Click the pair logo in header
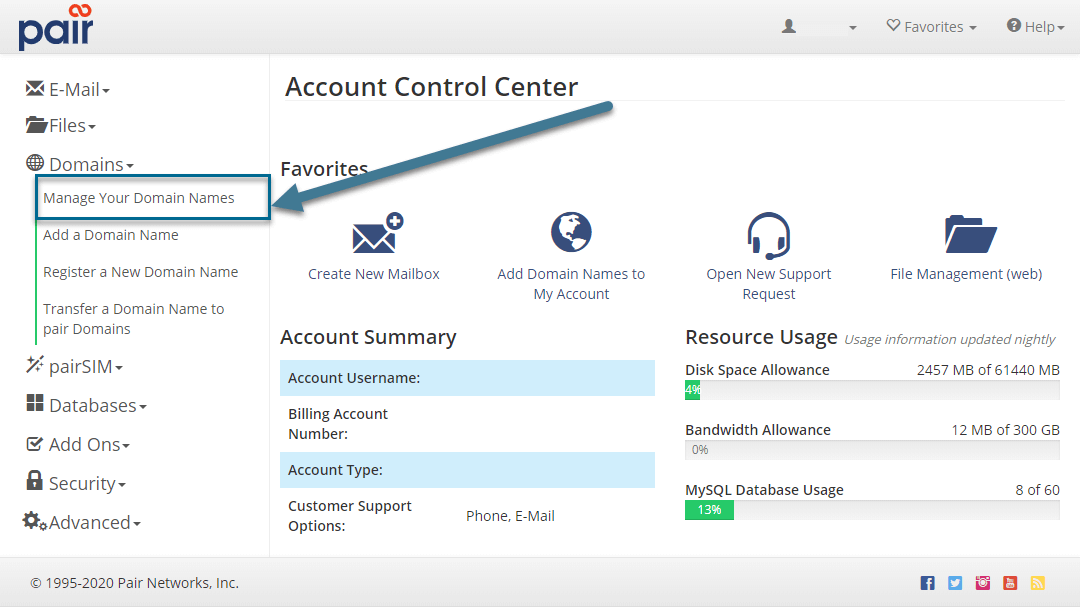Image resolution: width=1080 pixels, height=607 pixels. click(55, 27)
